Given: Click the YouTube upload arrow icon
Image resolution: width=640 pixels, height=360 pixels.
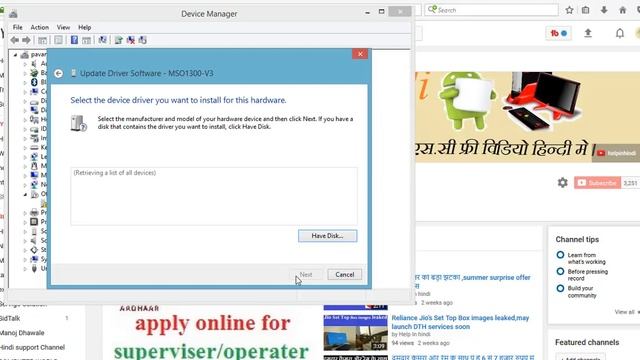Looking at the screenshot, I should (x=588, y=33).
